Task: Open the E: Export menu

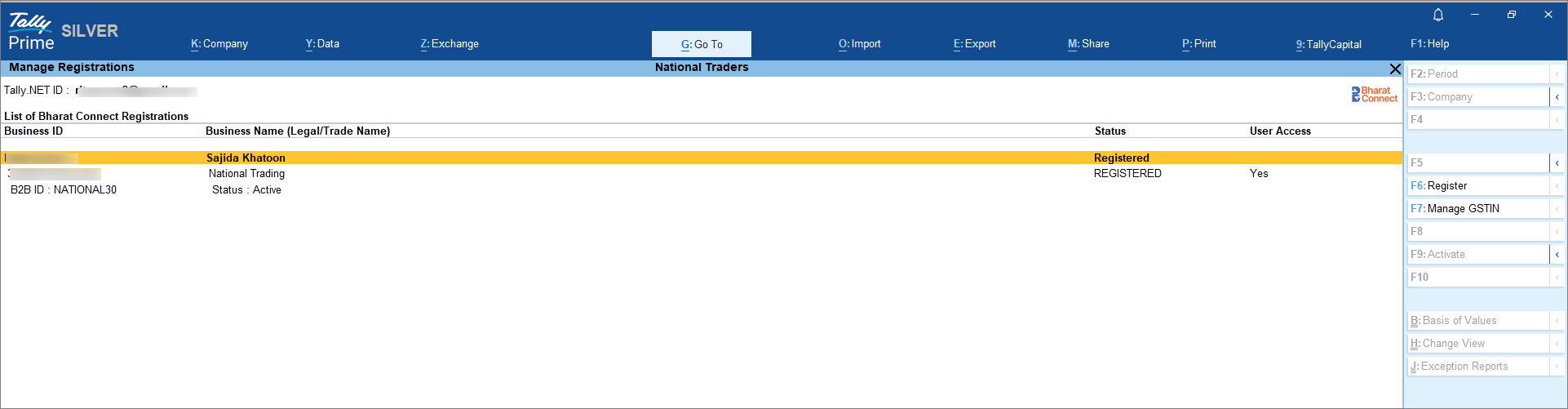Action: [975, 44]
